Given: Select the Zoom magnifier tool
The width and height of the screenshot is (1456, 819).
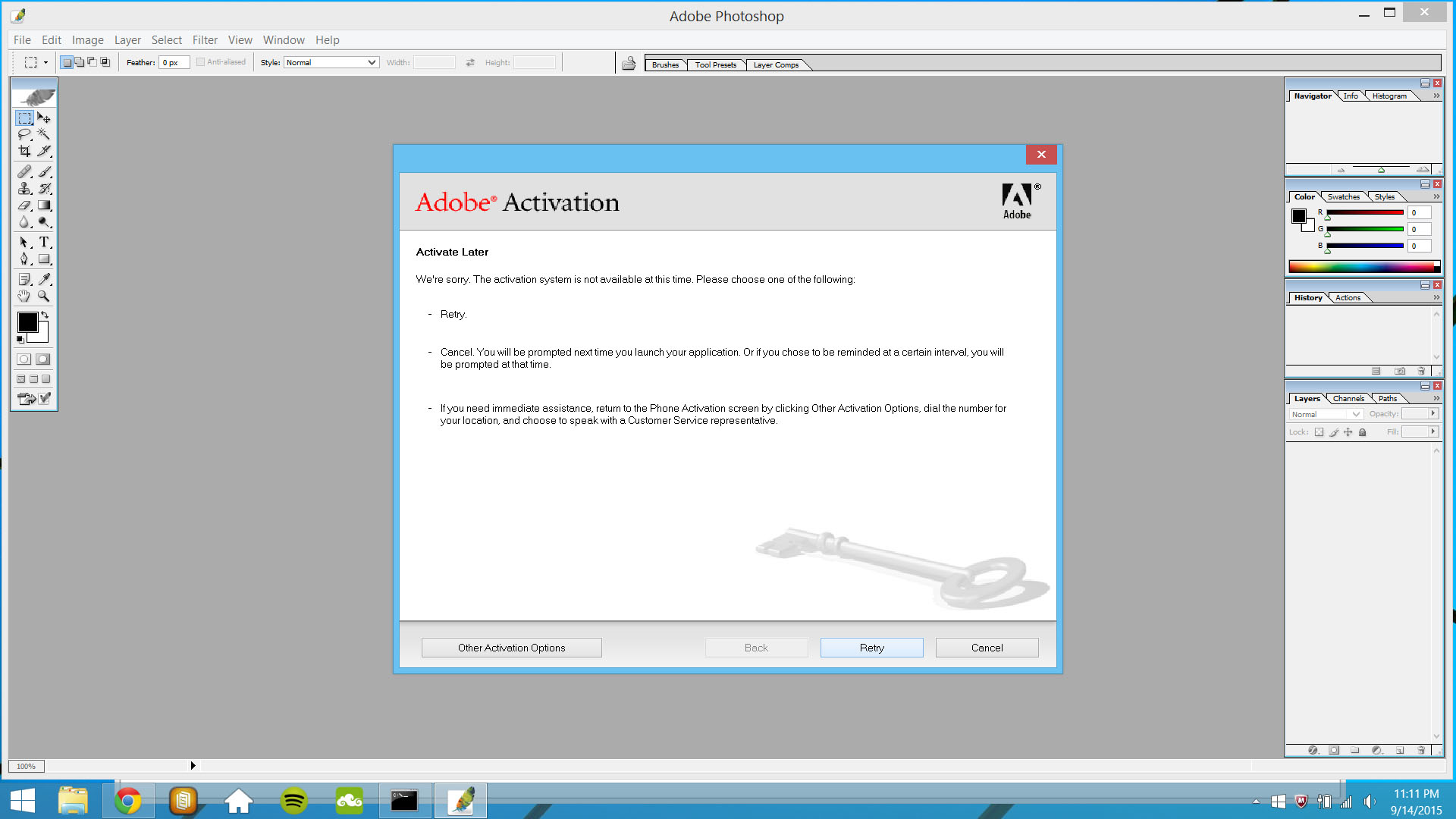Looking at the screenshot, I should (44, 296).
